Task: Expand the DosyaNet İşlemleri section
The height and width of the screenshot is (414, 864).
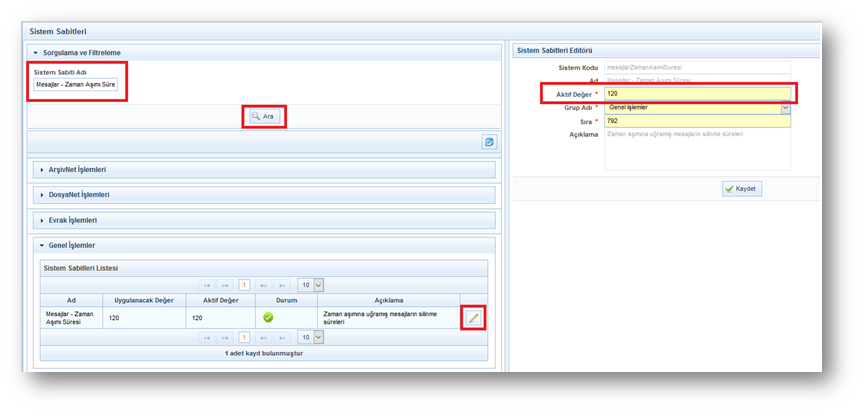Action: [x=78, y=194]
